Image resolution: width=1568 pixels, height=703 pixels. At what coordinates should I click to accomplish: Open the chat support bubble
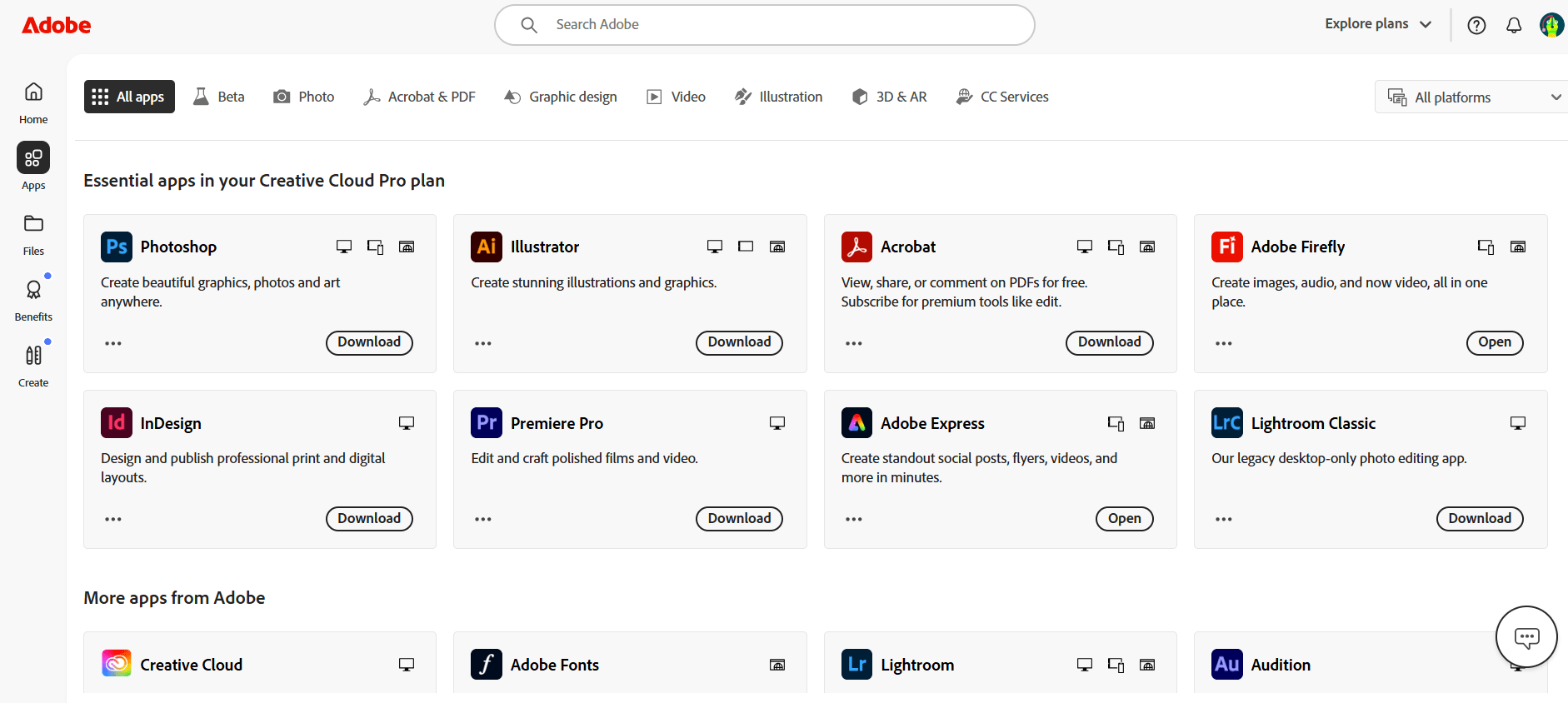pyautogui.click(x=1526, y=637)
